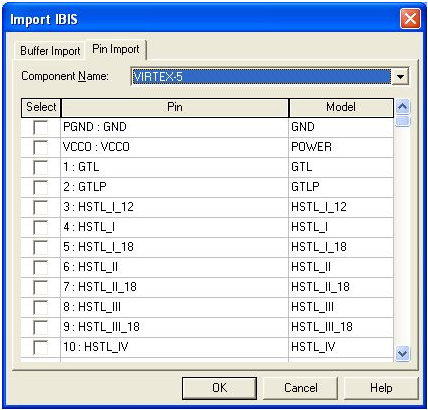The width and height of the screenshot is (428, 410).
Task: Open the Component Name dropdown arrow
Action: pyautogui.click(x=400, y=77)
